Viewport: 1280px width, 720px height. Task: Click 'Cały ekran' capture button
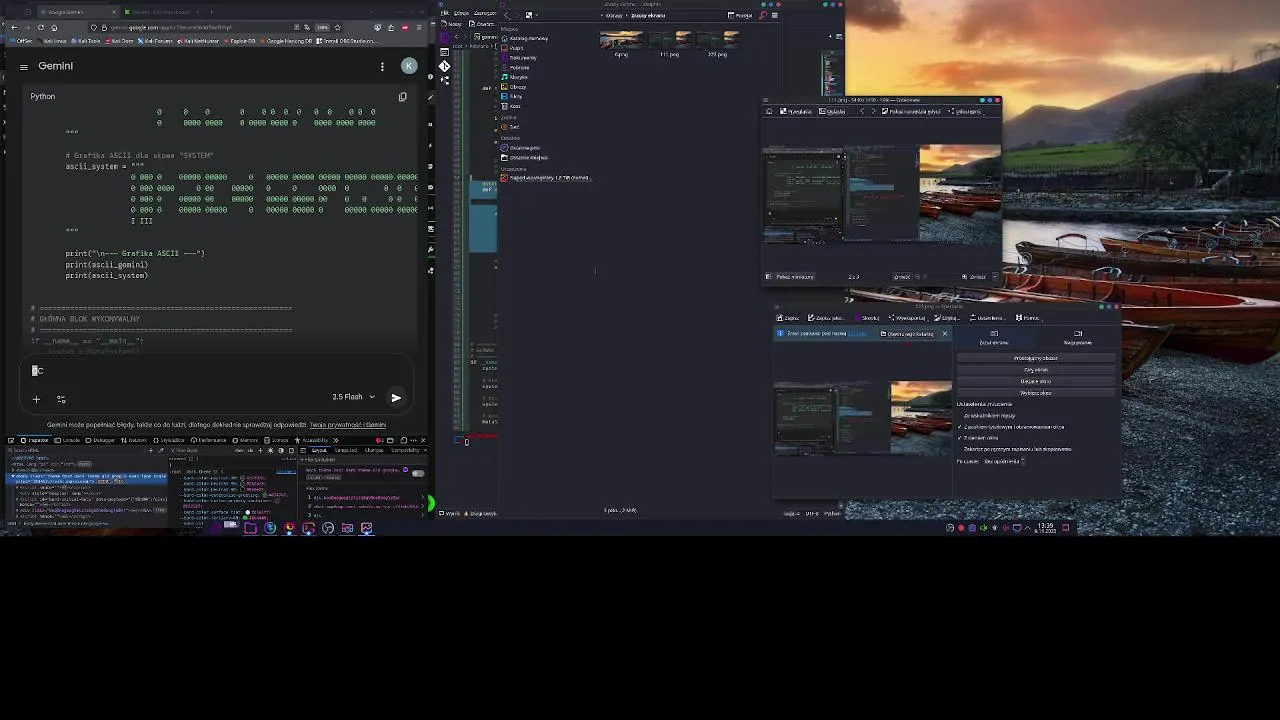click(1036, 370)
